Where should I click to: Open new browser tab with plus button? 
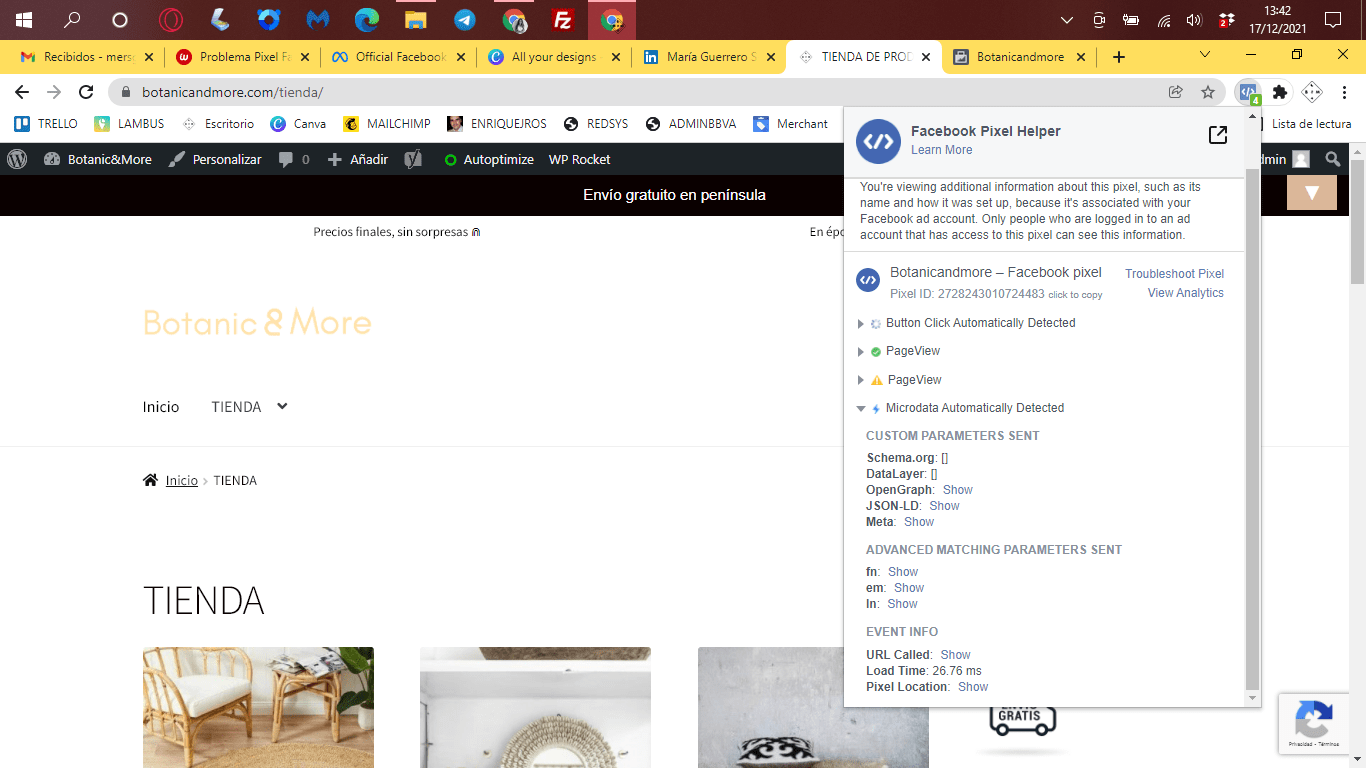coord(1119,57)
